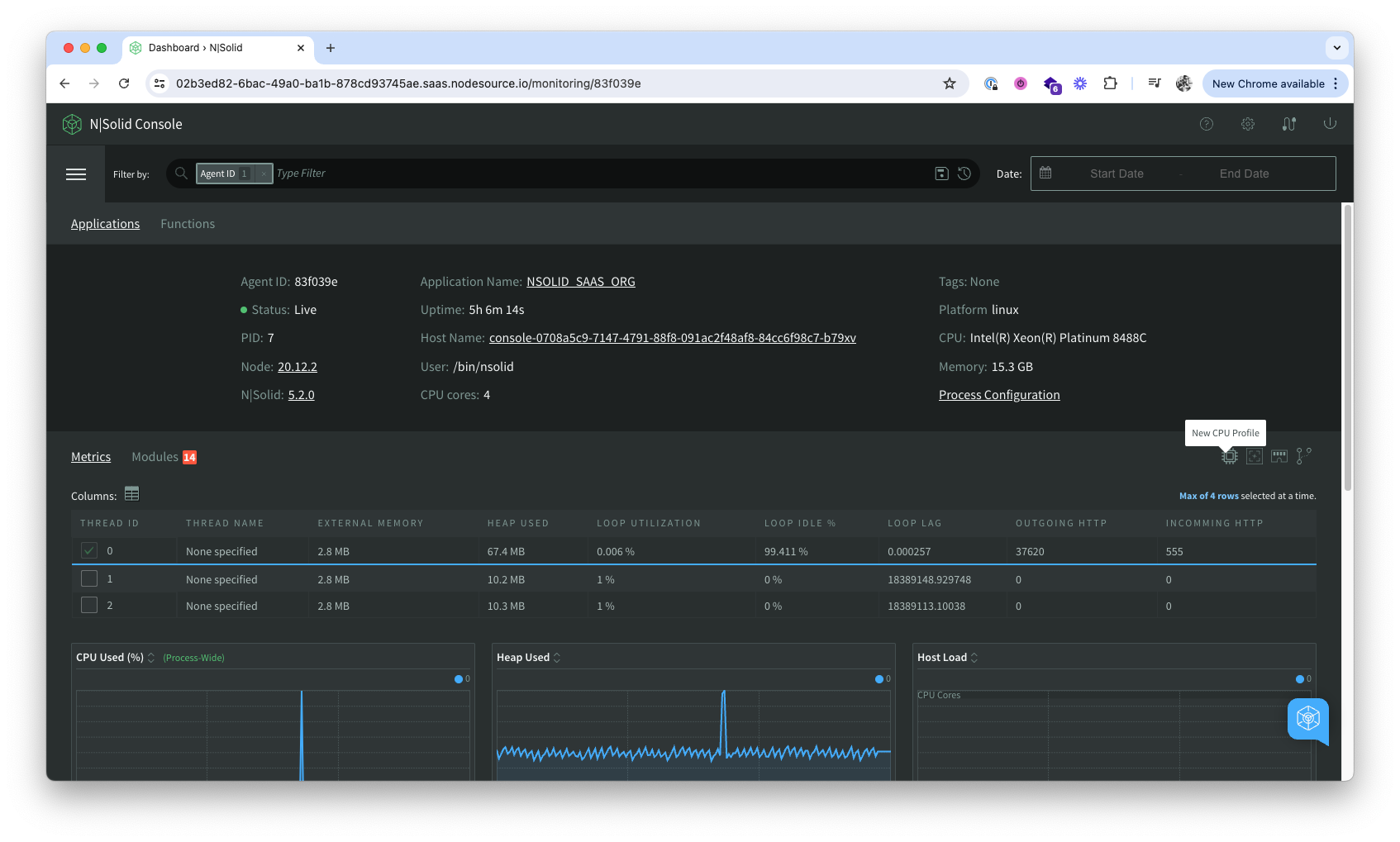Click the notifications flow icon in console header
This screenshot has height=842, width=1400.
[1289, 124]
